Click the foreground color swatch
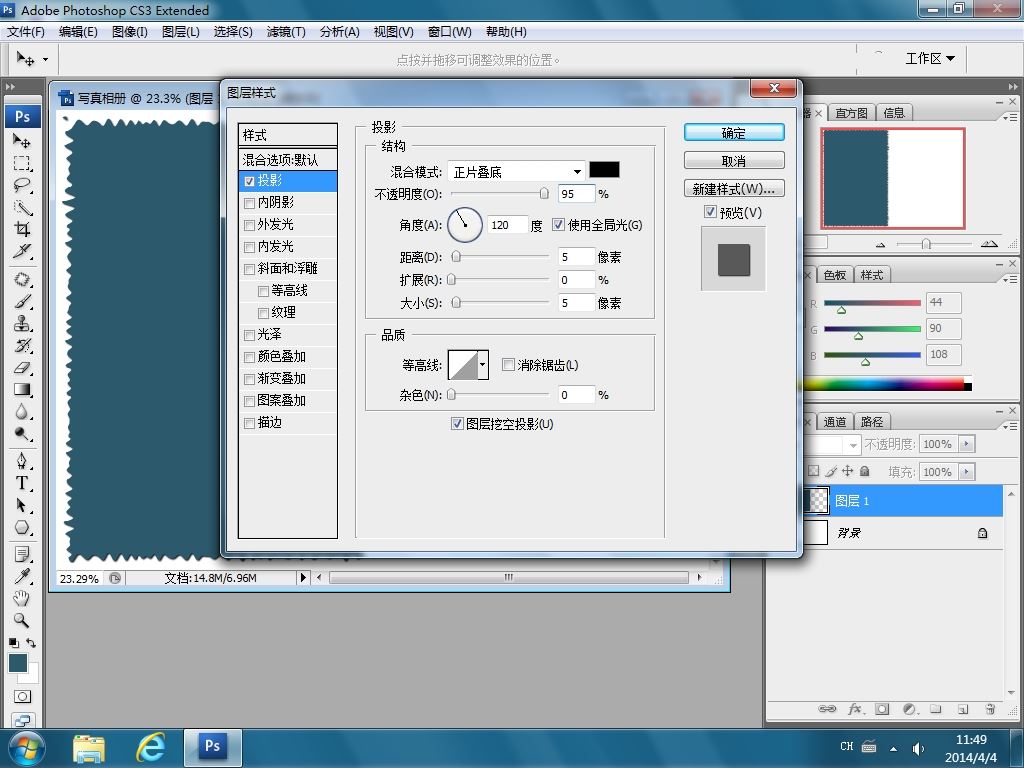 pos(18,664)
